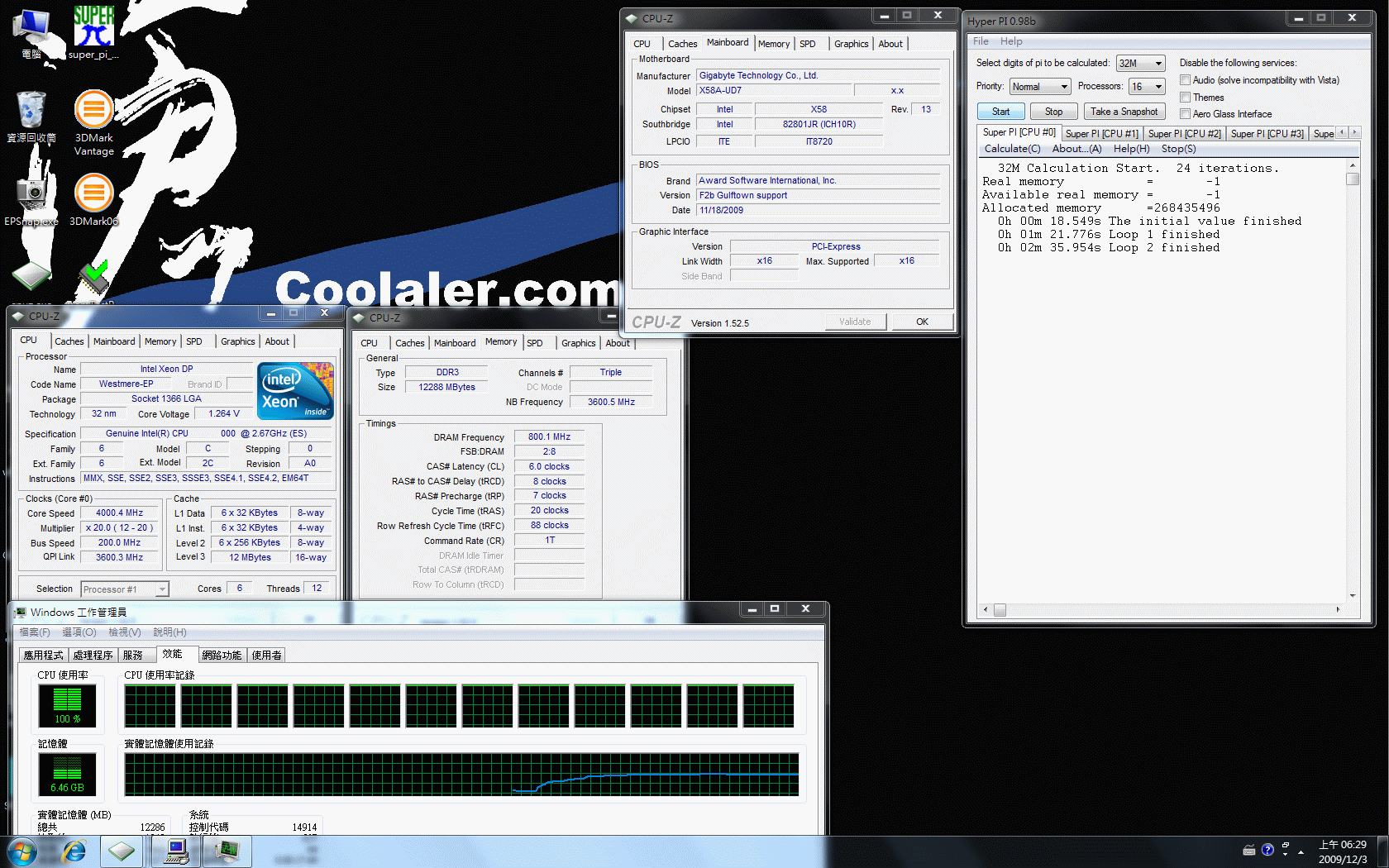Image resolution: width=1389 pixels, height=868 pixels.
Task: Click the taskbar clock showing 上午 06:29
Action: [x=1343, y=851]
